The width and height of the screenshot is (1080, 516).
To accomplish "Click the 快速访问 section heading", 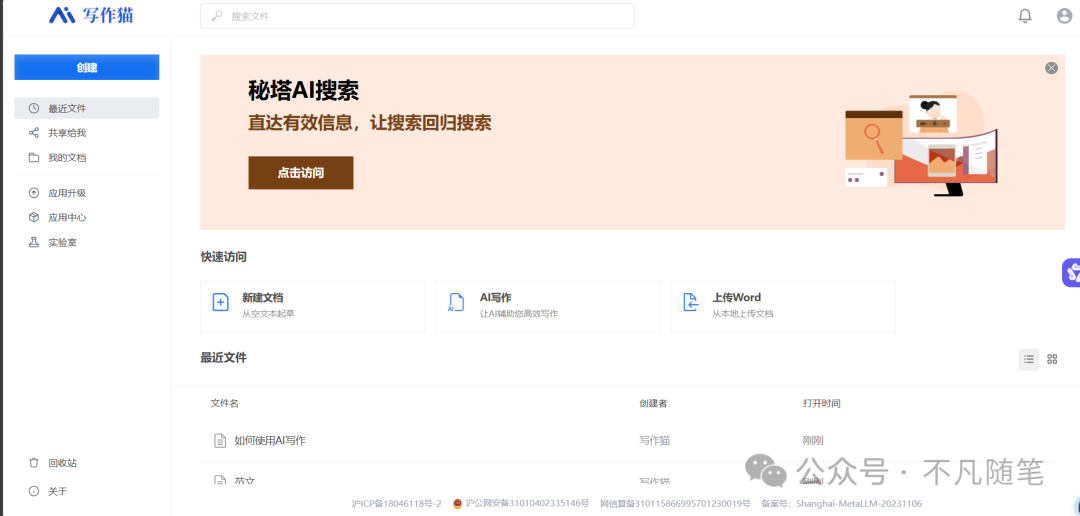I will tap(224, 257).
